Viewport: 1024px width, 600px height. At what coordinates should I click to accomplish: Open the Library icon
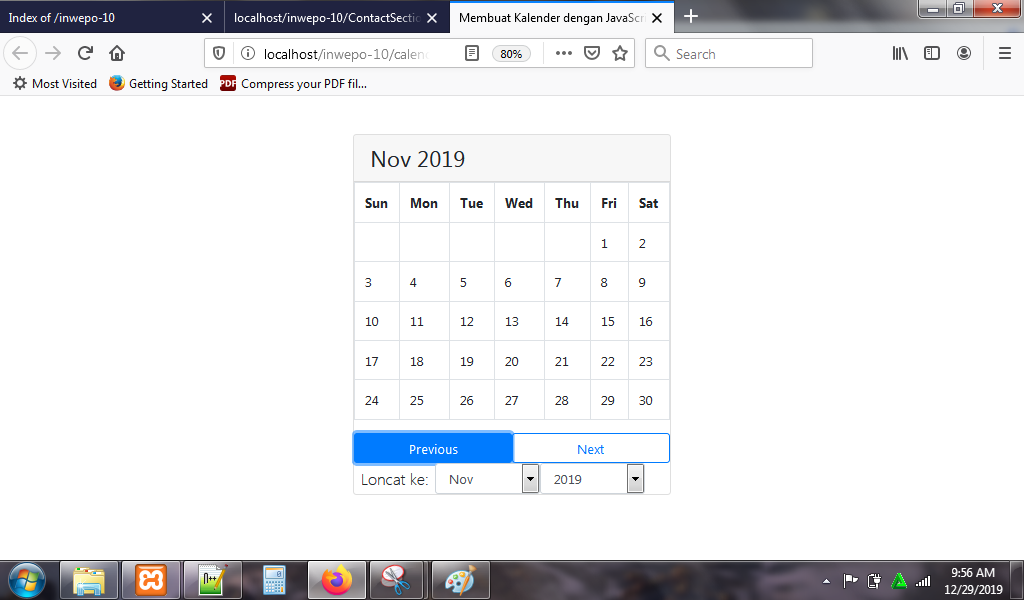click(x=900, y=54)
